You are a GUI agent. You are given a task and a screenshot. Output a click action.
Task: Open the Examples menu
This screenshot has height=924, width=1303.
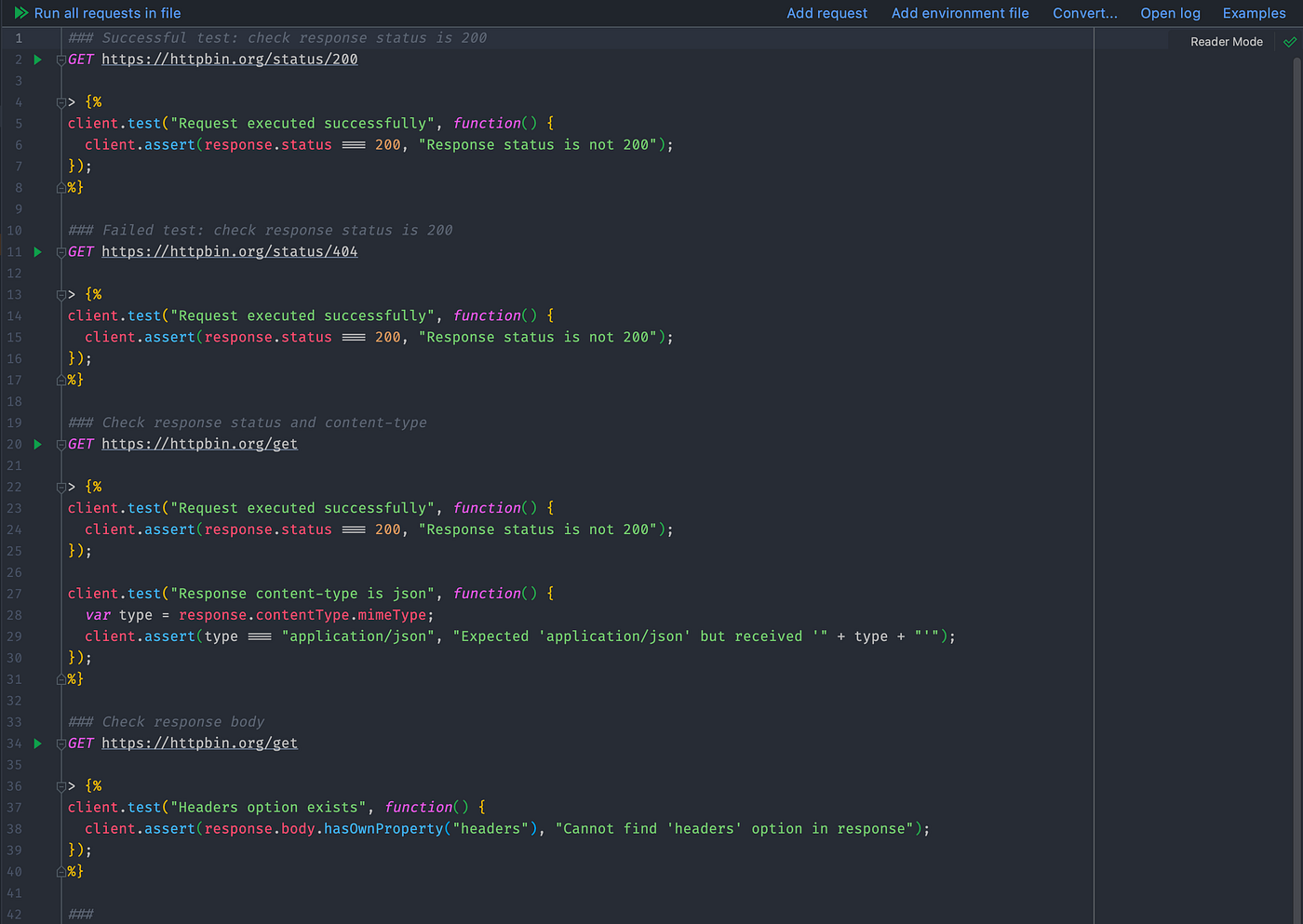coord(1254,13)
